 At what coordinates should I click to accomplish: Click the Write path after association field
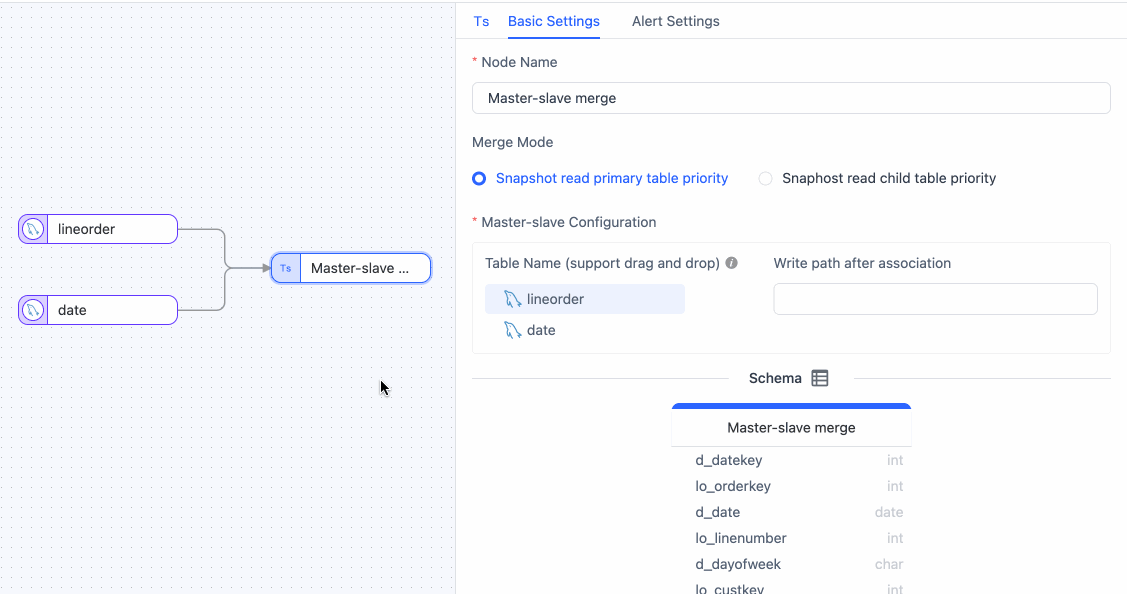pos(934,298)
